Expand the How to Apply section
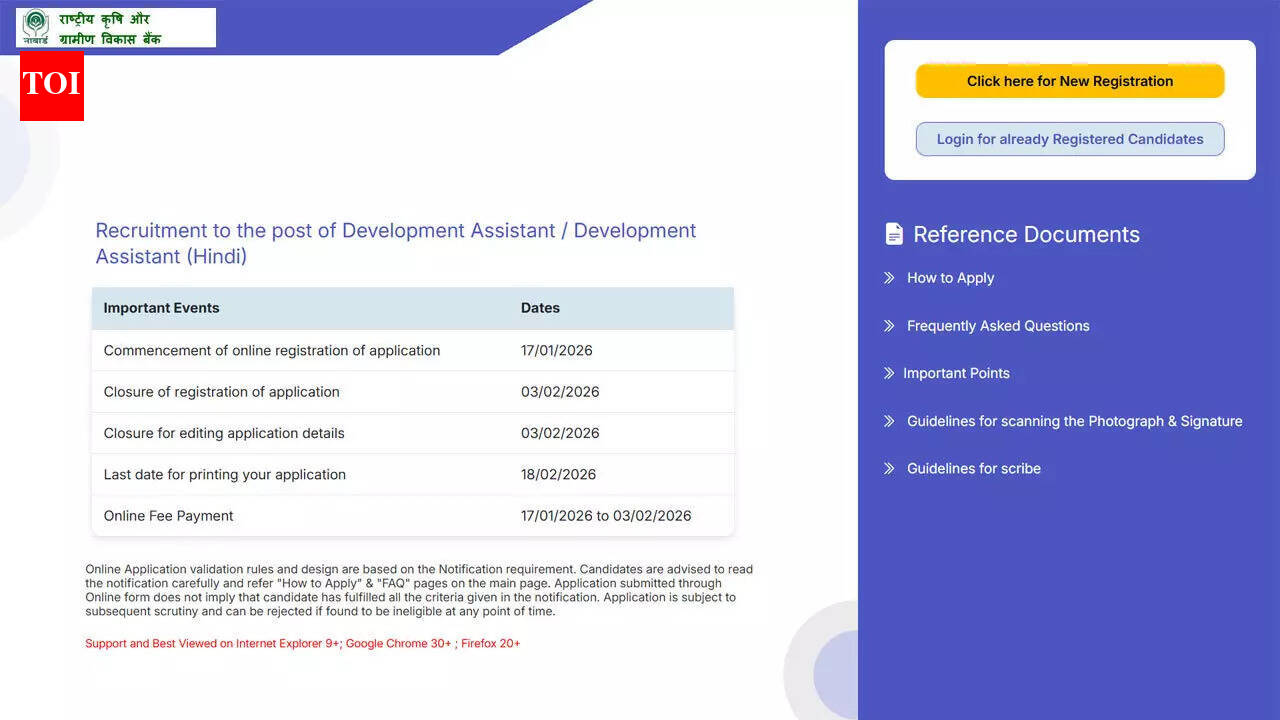The width and height of the screenshot is (1280, 720). click(950, 278)
